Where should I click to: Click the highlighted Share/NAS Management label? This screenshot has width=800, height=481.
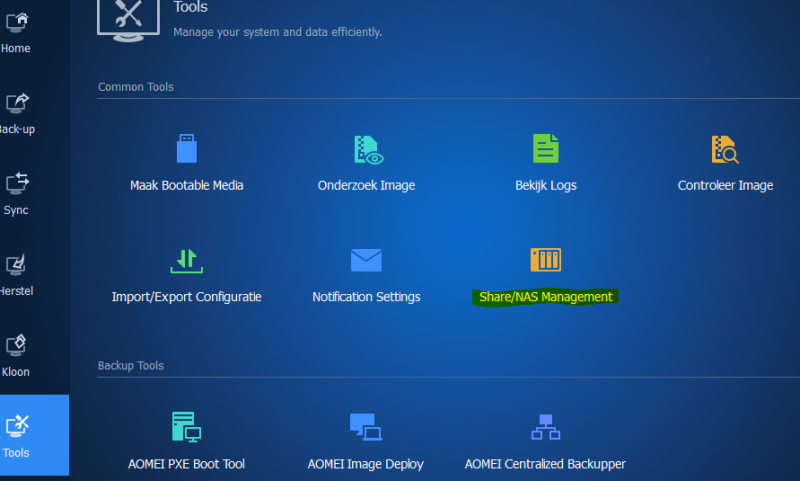tap(545, 297)
